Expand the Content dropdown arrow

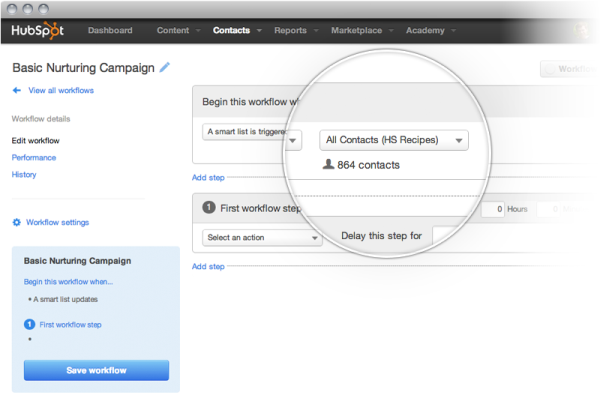tap(198, 31)
